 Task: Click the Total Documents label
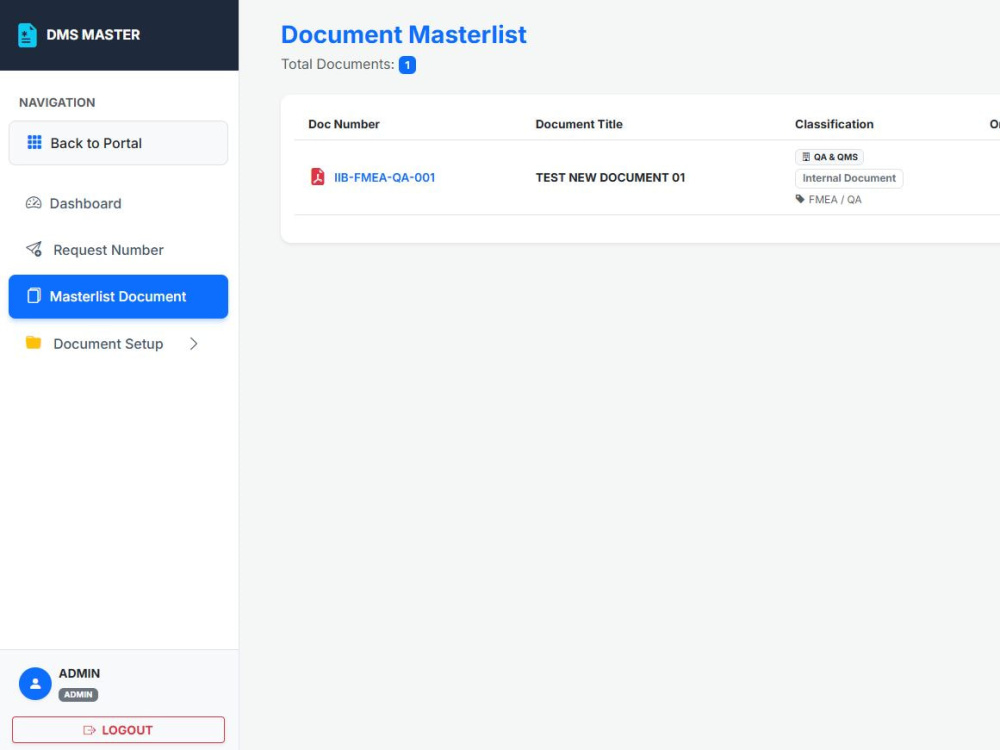coord(338,64)
